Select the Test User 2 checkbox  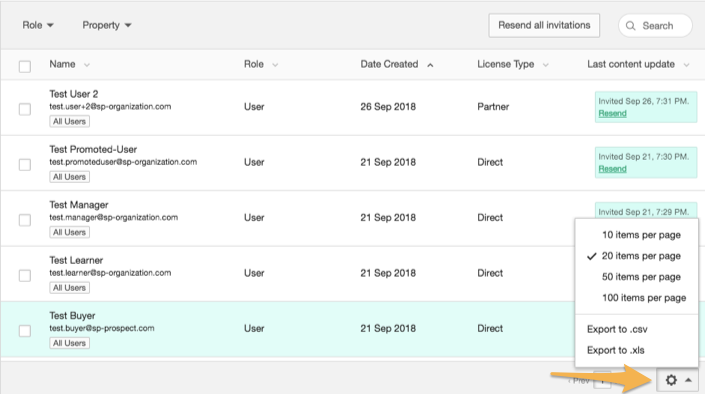(25, 109)
